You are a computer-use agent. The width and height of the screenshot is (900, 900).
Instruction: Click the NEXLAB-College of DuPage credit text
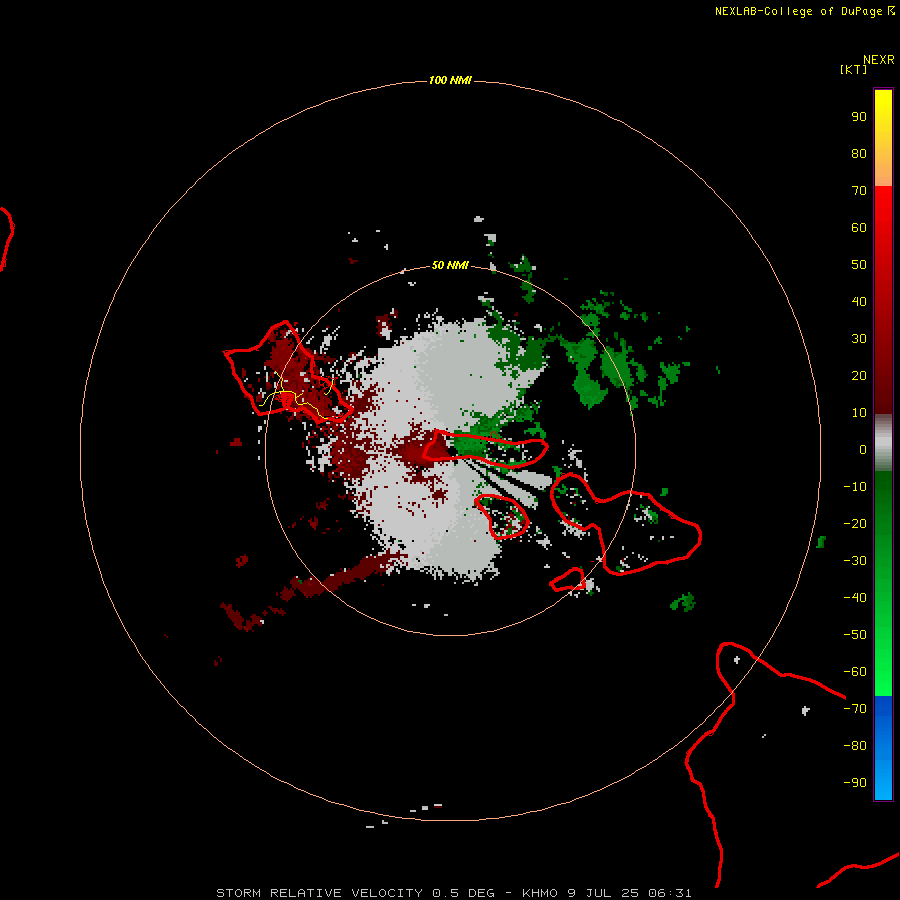tap(804, 11)
